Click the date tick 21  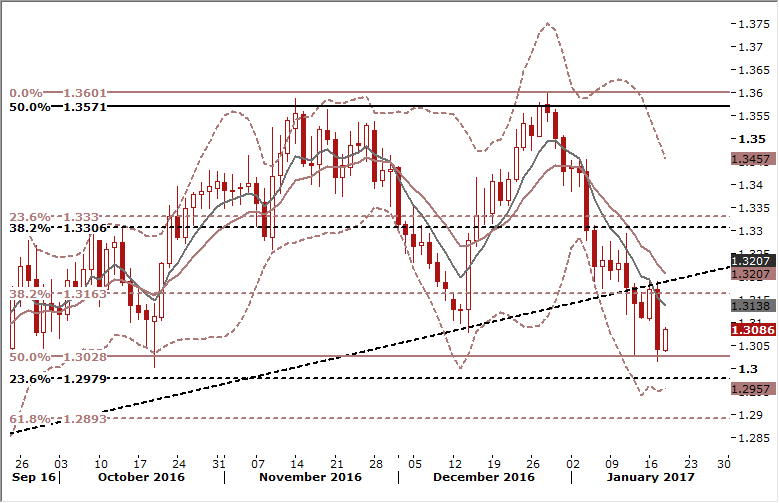tap(337, 464)
